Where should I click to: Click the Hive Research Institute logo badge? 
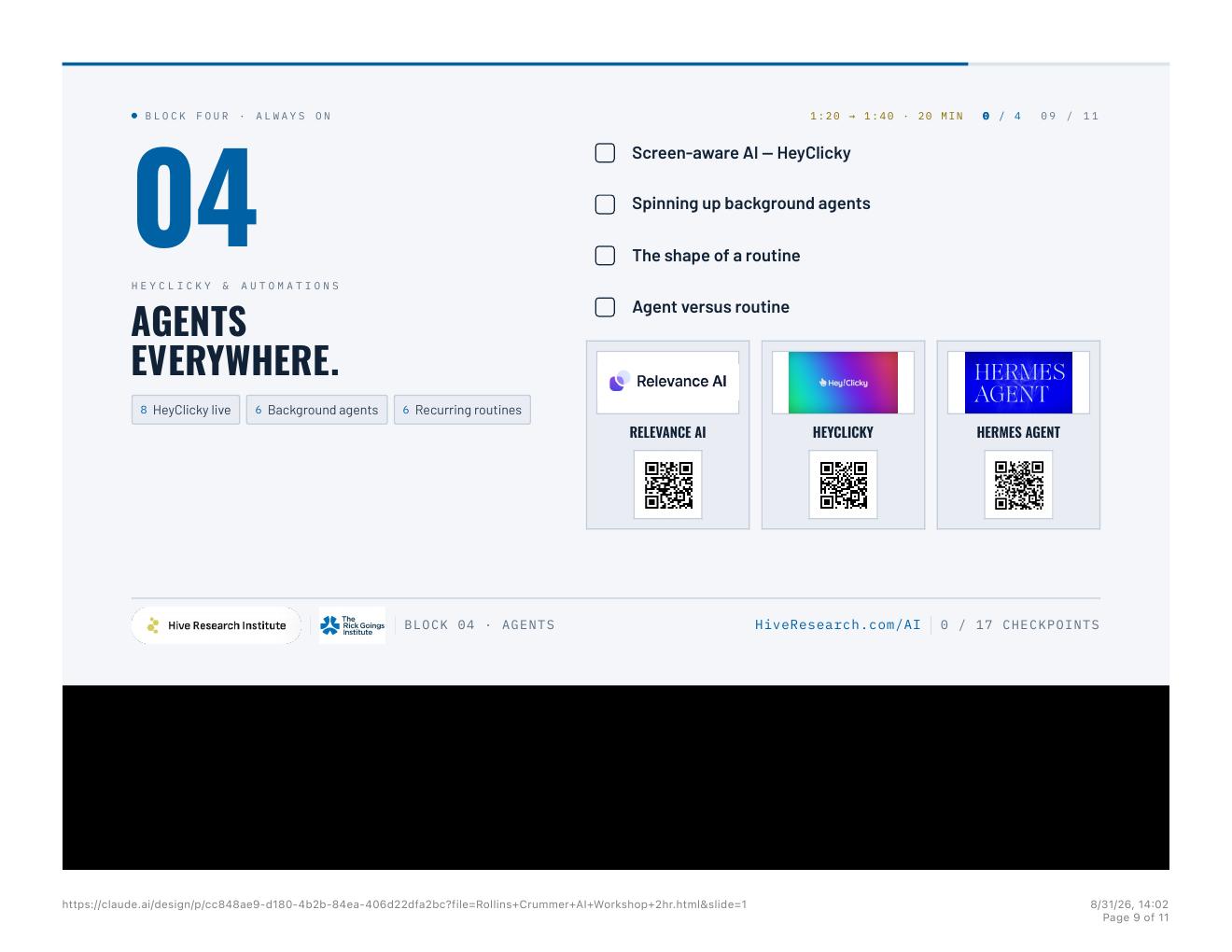pos(217,625)
